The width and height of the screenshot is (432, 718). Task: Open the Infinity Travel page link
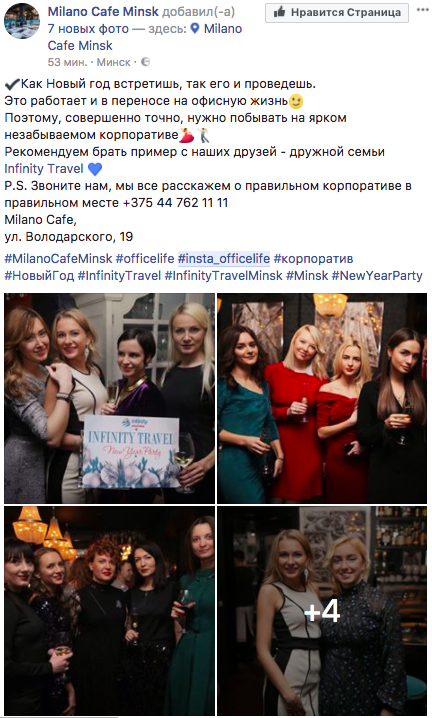pos(44,169)
